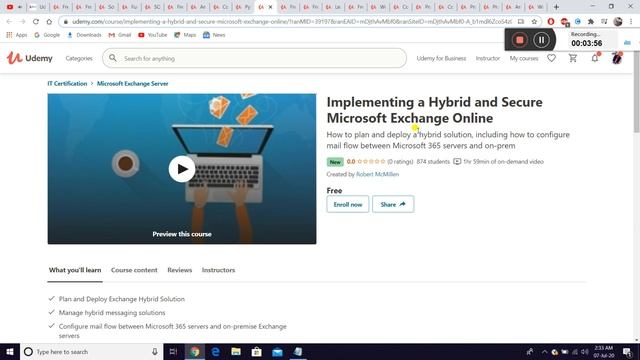The image size is (640, 360).
Task: Stop the screen recording
Action: [x=520, y=40]
